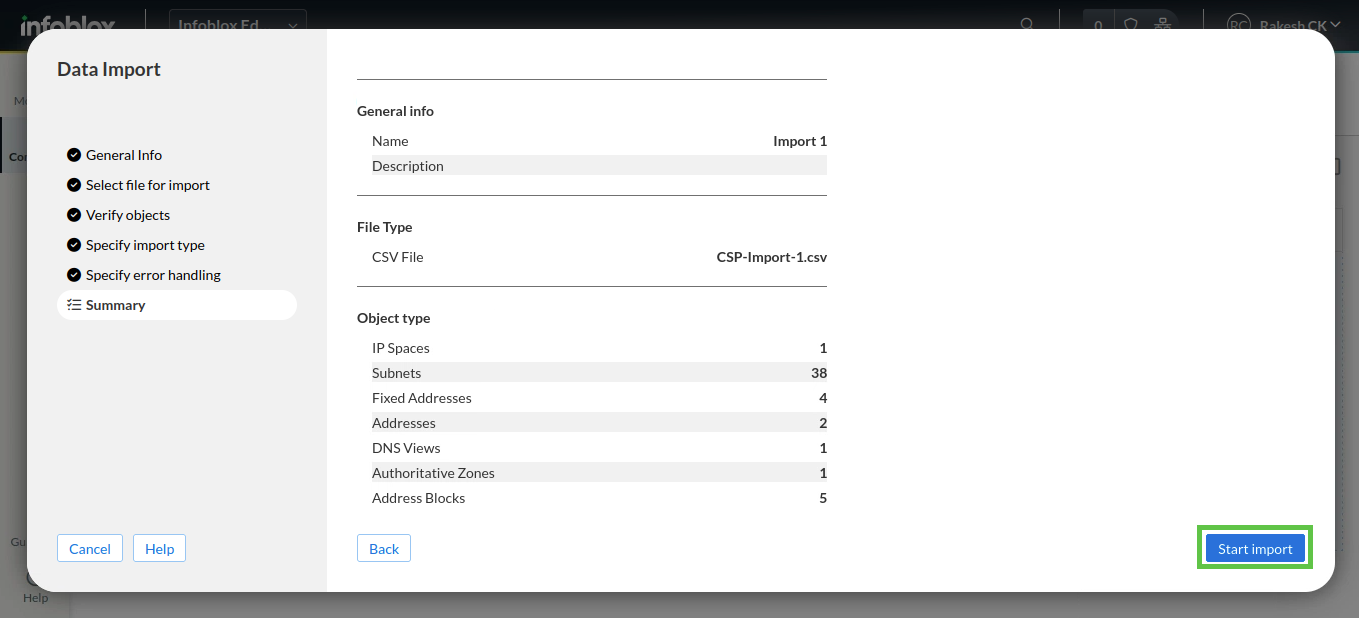Expand the Rakesh CK user menu chevron
The height and width of the screenshot is (618, 1359).
[x=1336, y=24]
